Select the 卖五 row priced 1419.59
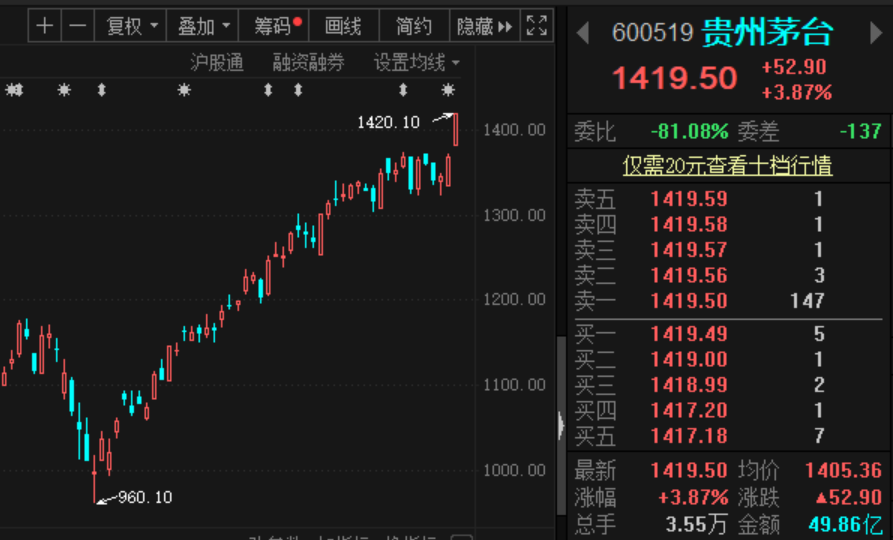This screenshot has height=540, width=893. pos(728,199)
